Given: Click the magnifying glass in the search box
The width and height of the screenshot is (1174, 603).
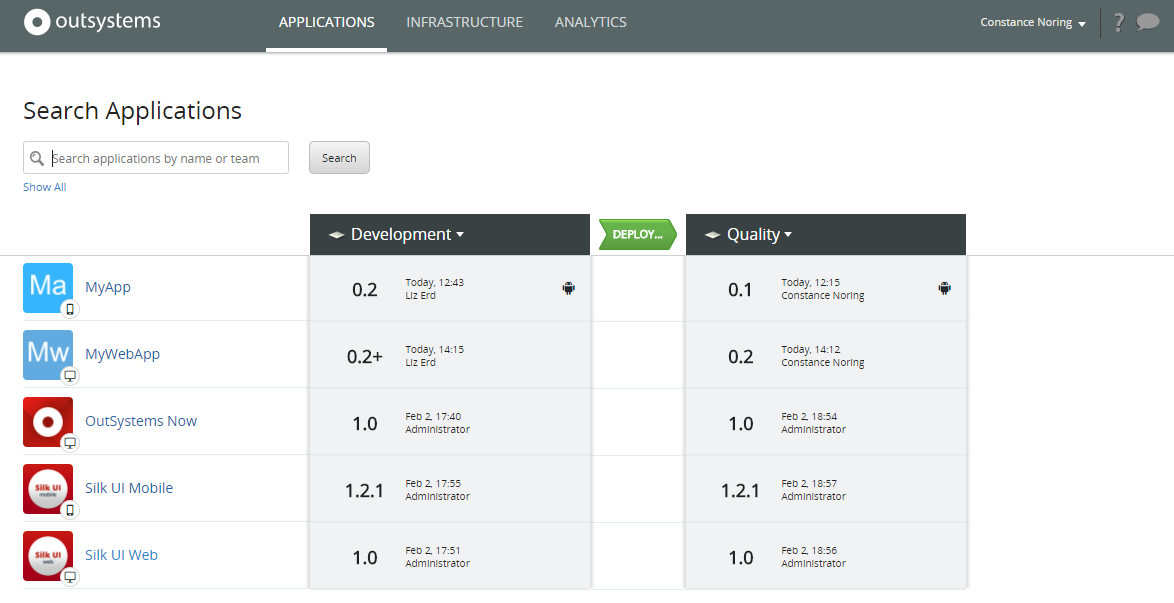Looking at the screenshot, I should coord(38,157).
